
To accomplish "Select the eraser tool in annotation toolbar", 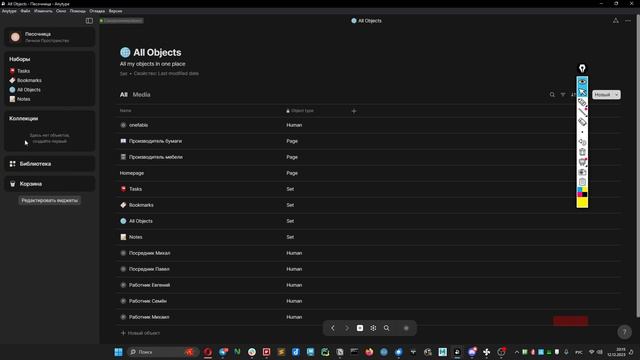I will (582, 122).
